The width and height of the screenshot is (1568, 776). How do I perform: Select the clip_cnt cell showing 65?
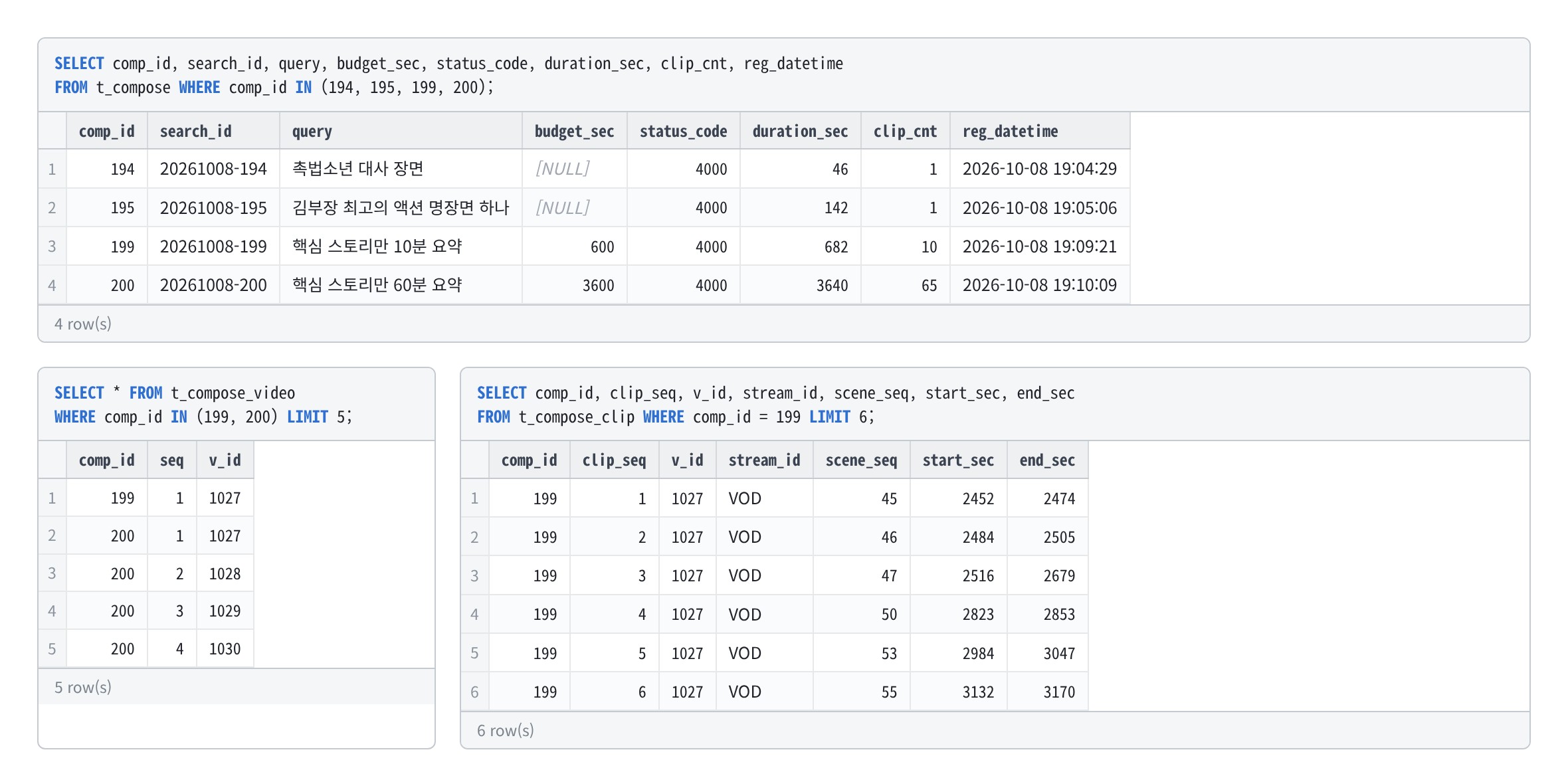(x=905, y=285)
